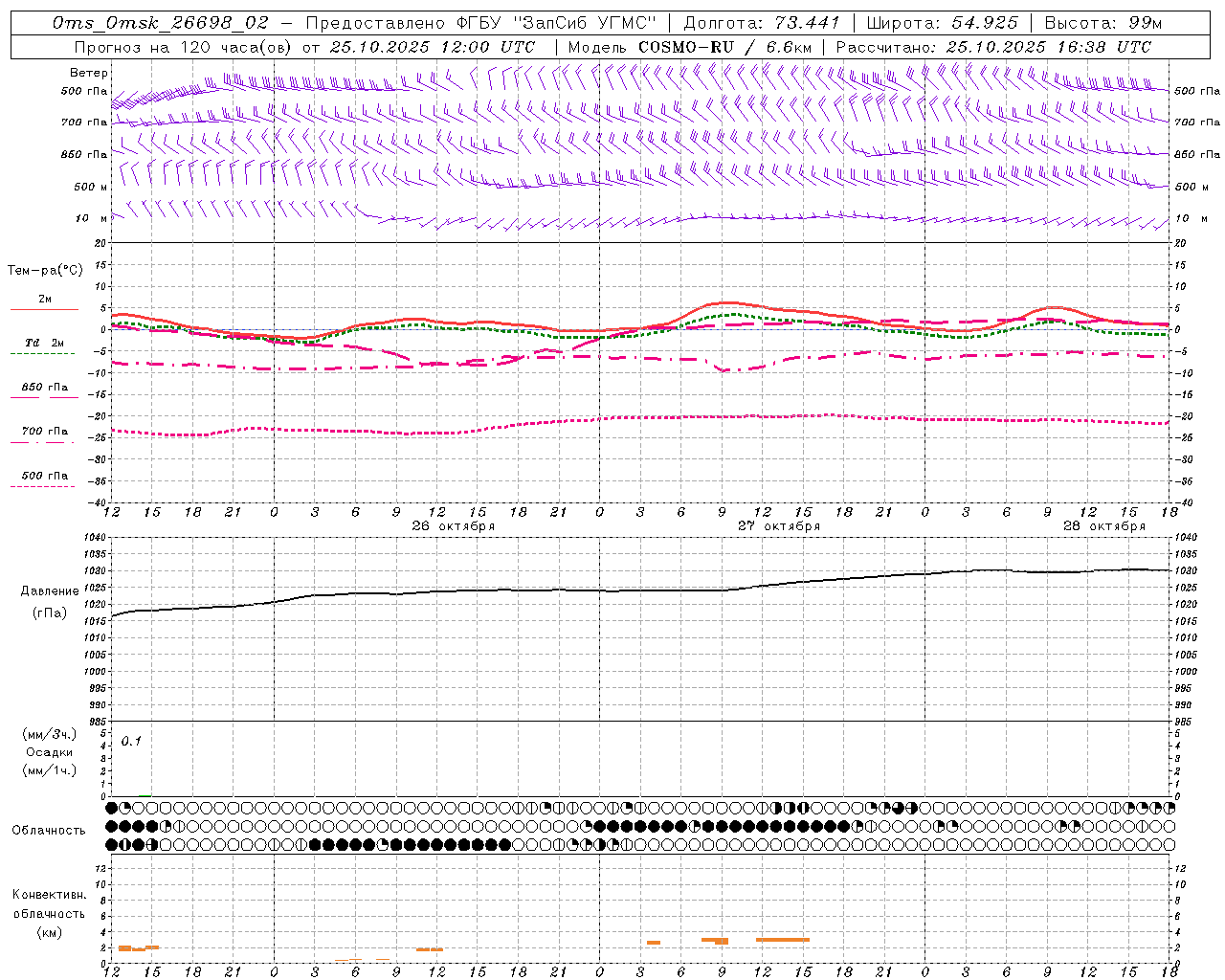This screenshot has height=980, width=1225.
Task: Click the Широта: 54.925 header field
Action: point(942,23)
